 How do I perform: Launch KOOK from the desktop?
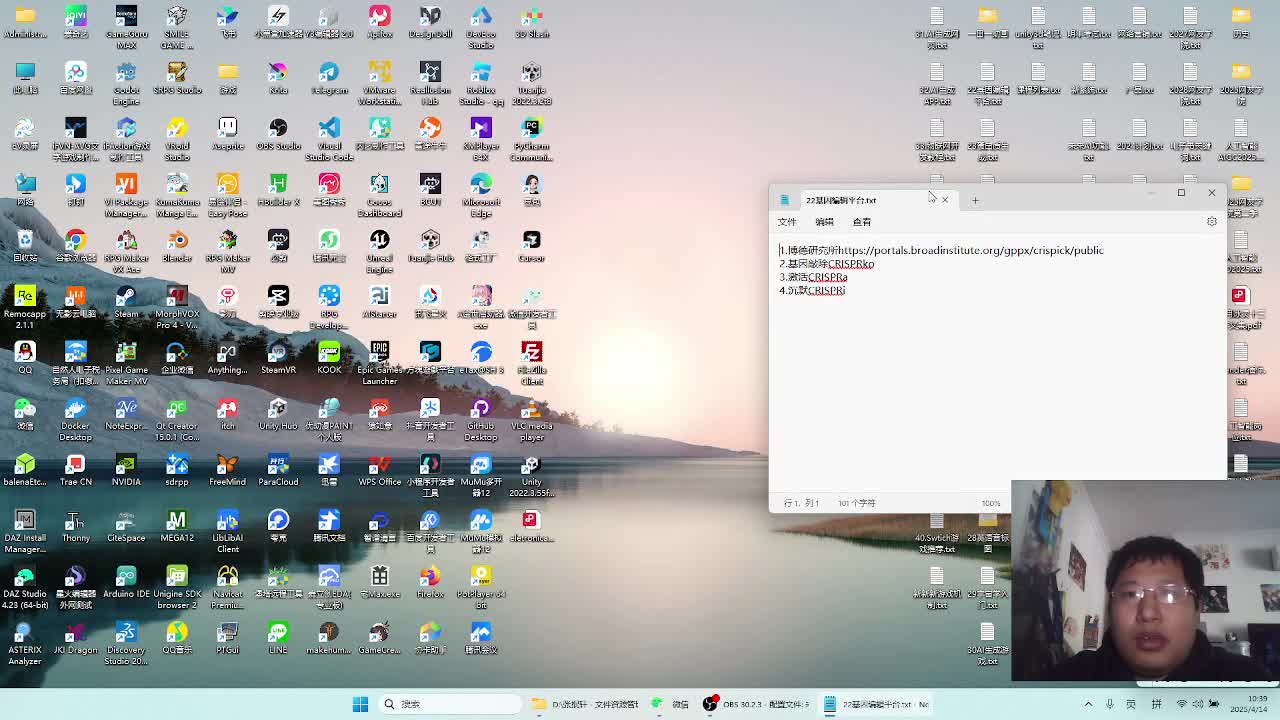click(329, 358)
